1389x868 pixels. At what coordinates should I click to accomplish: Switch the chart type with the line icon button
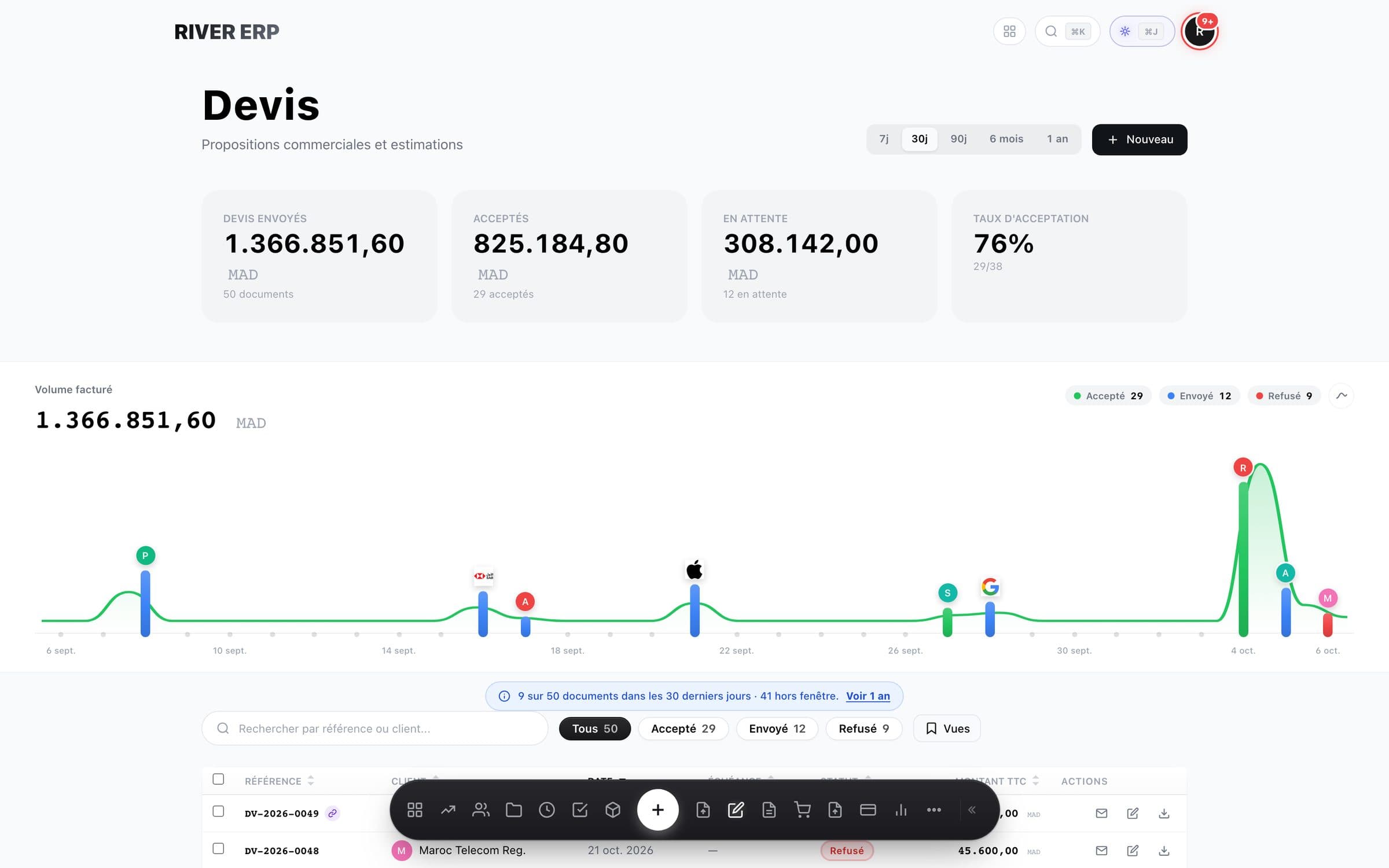pos(1341,396)
